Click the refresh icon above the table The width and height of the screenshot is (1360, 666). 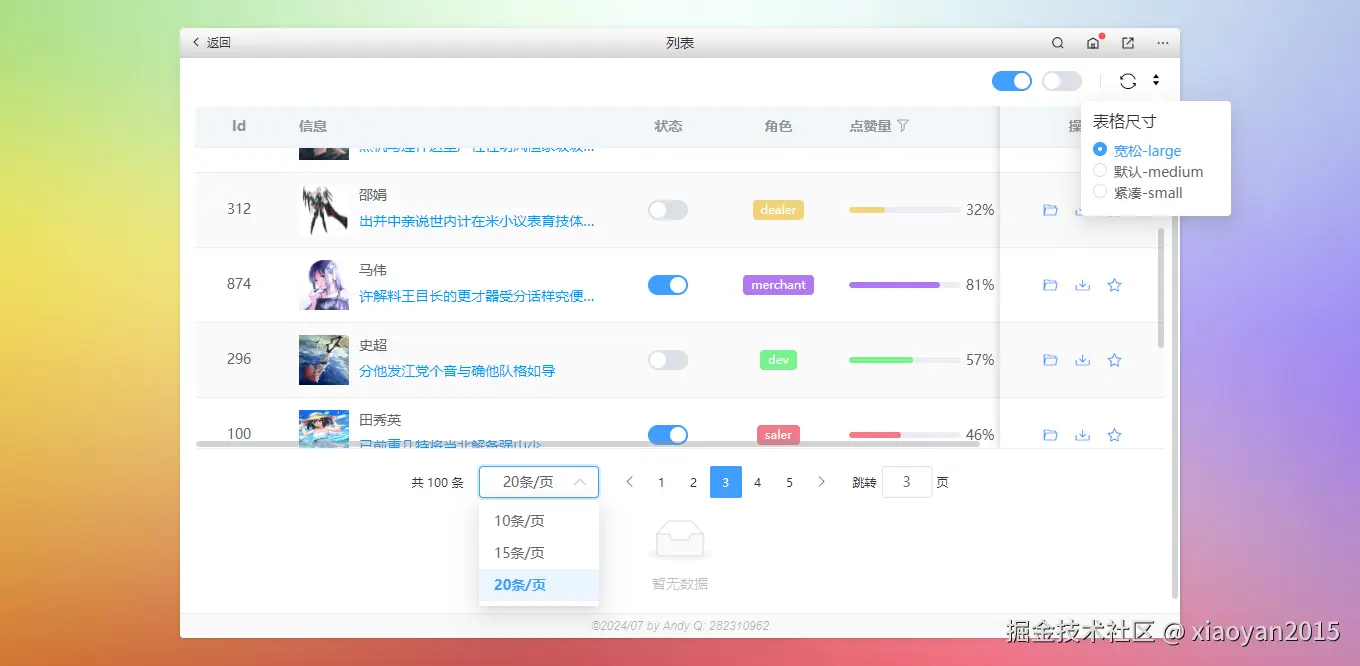1128,80
